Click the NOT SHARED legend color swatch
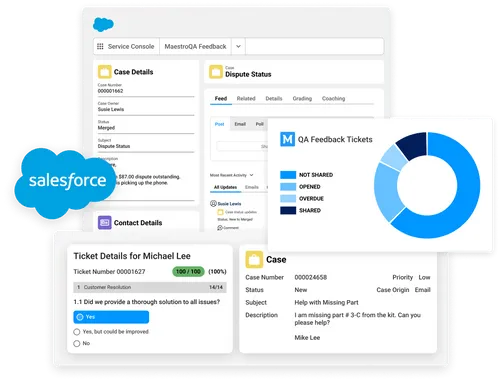Screen dimensions: 500x382 pyautogui.click(x=288, y=175)
